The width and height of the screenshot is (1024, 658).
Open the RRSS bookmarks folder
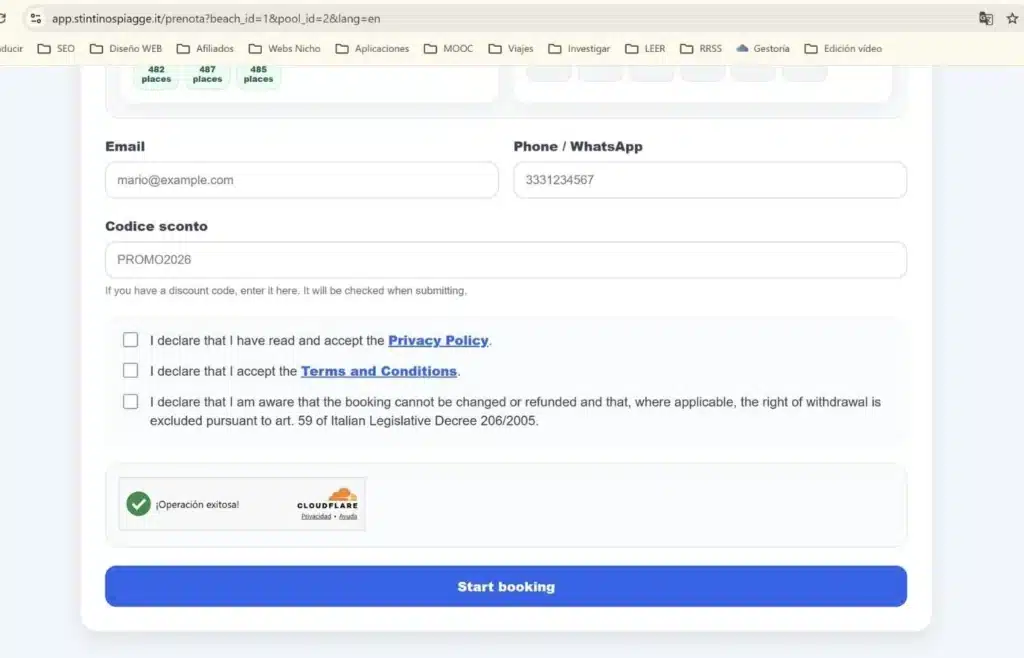701,48
